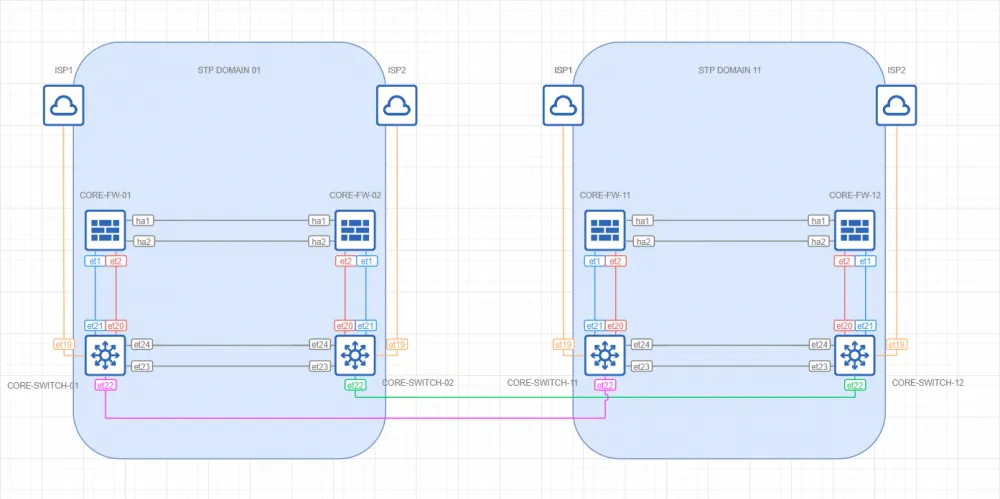Screen dimensions: 1000x499
Task: Select the ha2 port label on CORE-FW-12
Action: [818, 242]
